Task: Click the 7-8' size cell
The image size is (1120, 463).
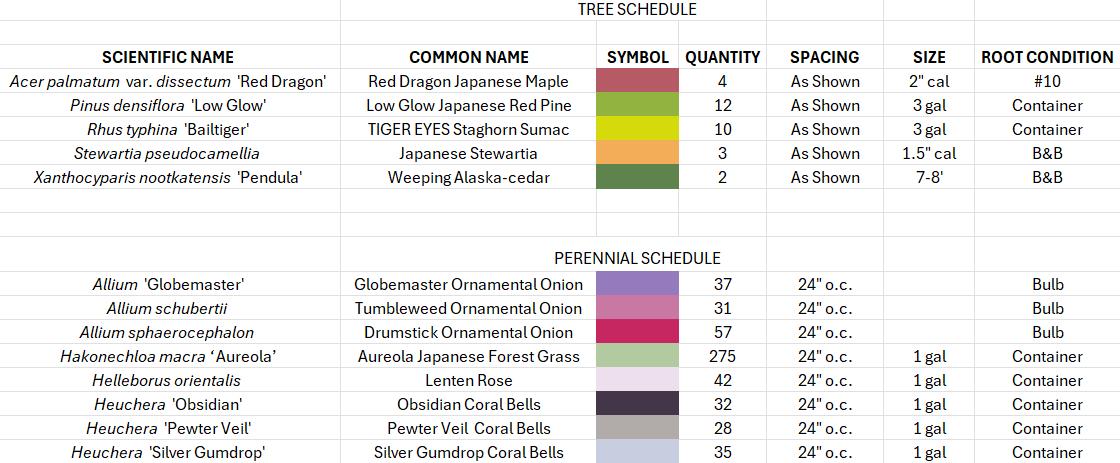Action: [928, 177]
